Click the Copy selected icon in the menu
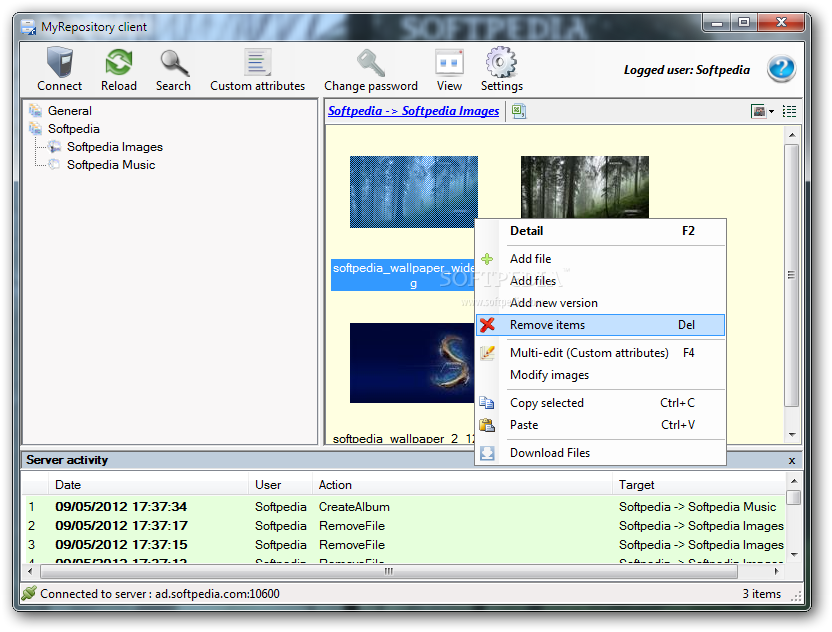Image resolution: width=832 pixels, height=632 pixels. [x=487, y=403]
